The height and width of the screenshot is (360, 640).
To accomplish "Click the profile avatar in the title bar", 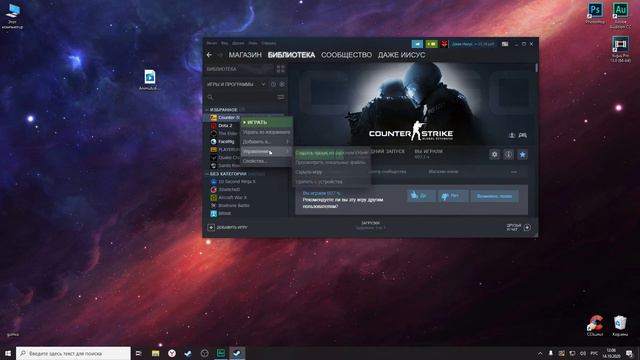I will pos(444,44).
